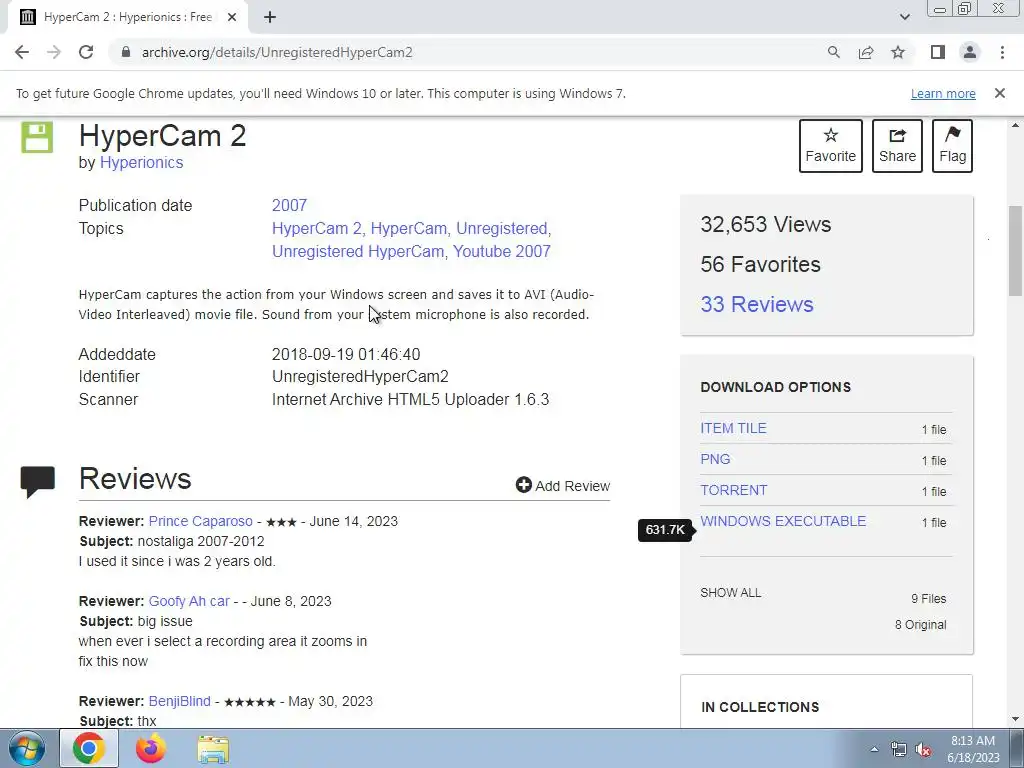Go back to the previous page
1024x768 pixels.
(22, 52)
